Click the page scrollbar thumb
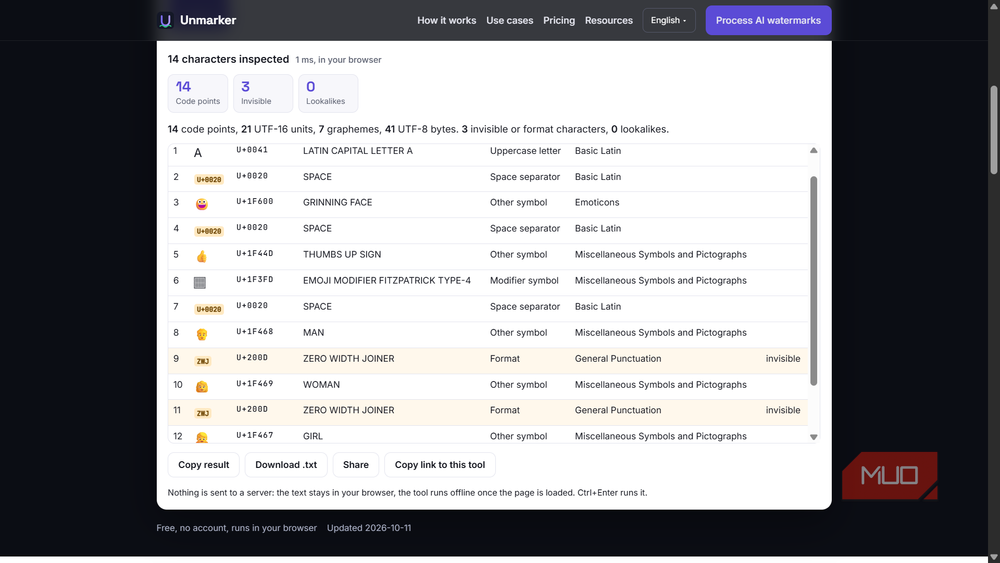 (994, 129)
